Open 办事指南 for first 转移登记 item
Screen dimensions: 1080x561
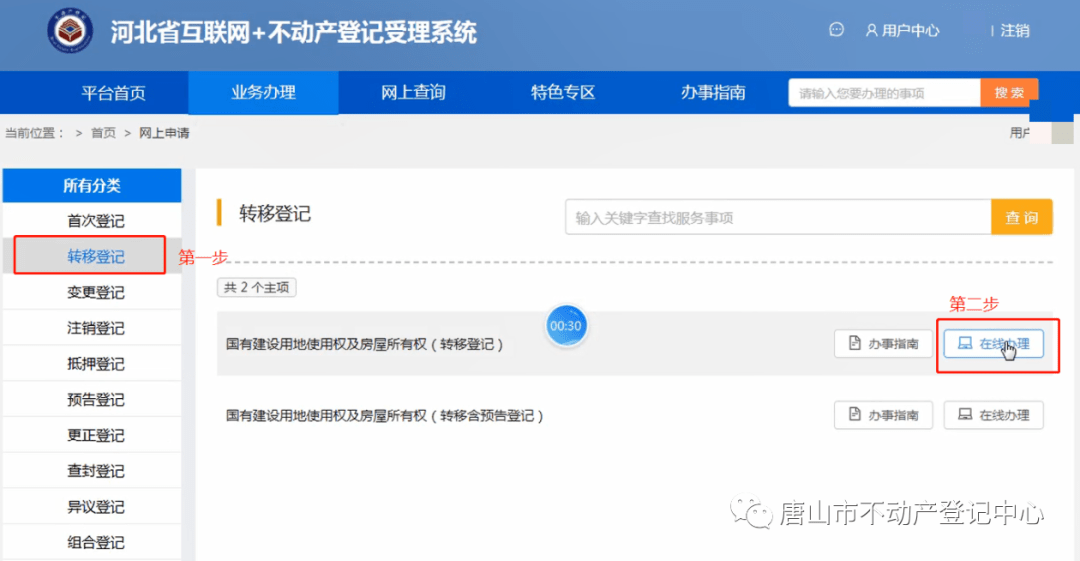pos(884,344)
